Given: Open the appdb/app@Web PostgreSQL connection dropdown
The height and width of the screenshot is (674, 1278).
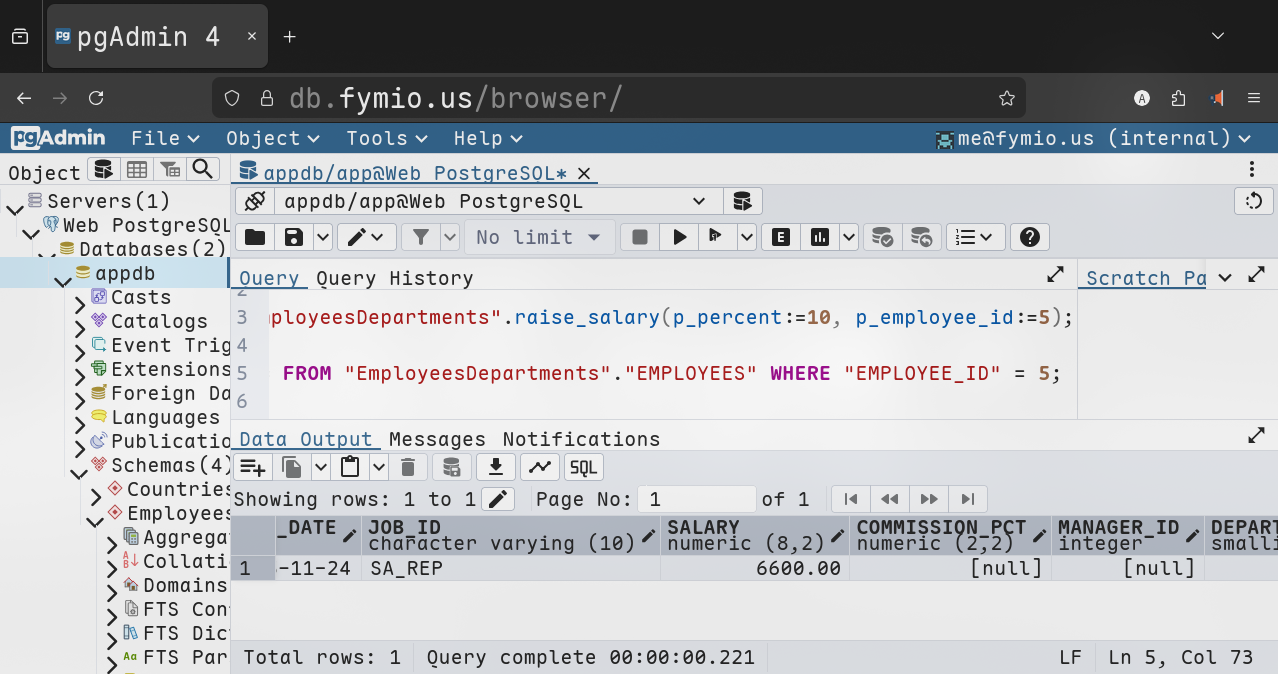Looking at the screenshot, I should tap(496, 201).
